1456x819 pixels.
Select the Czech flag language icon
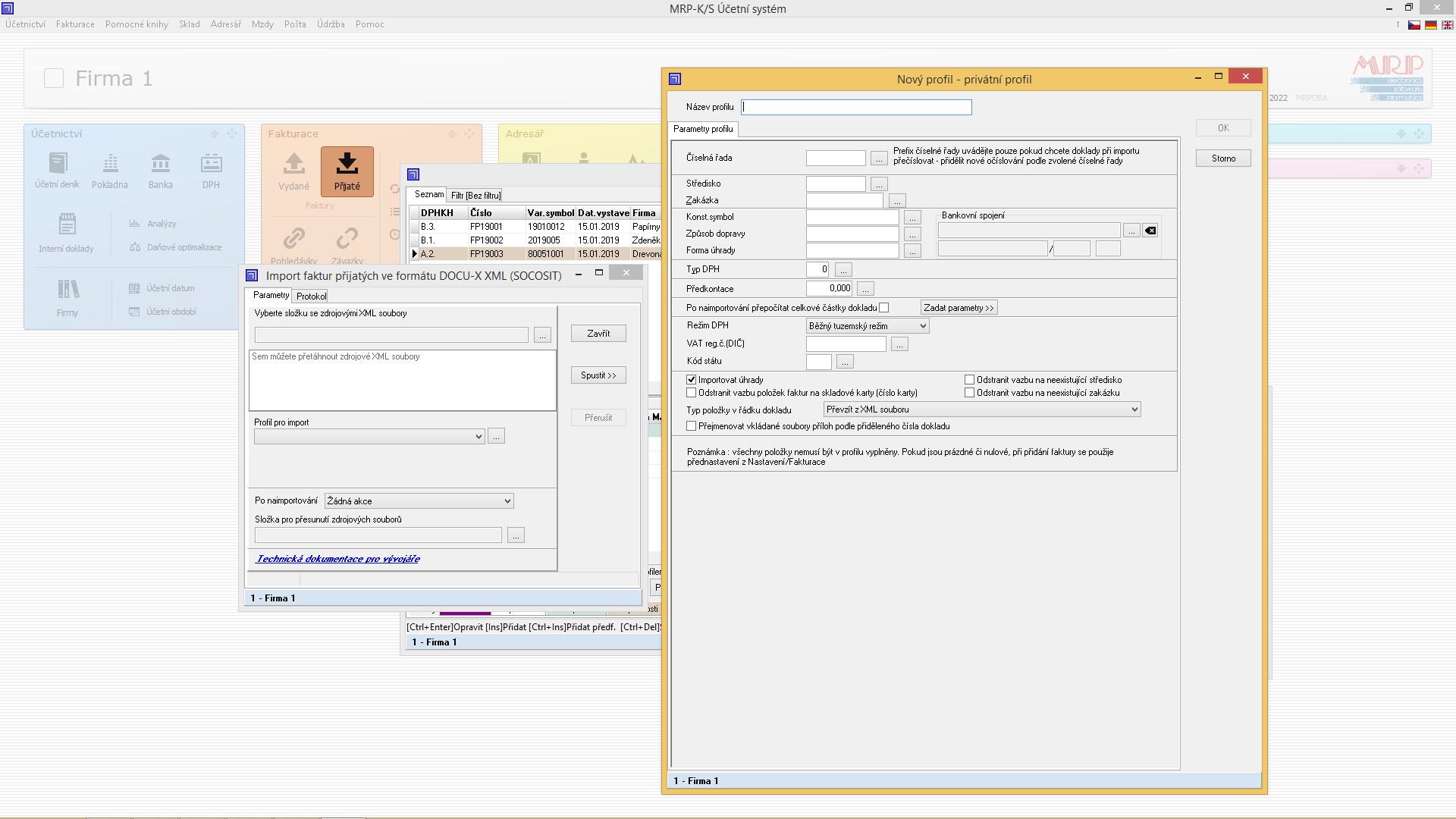pos(1414,25)
